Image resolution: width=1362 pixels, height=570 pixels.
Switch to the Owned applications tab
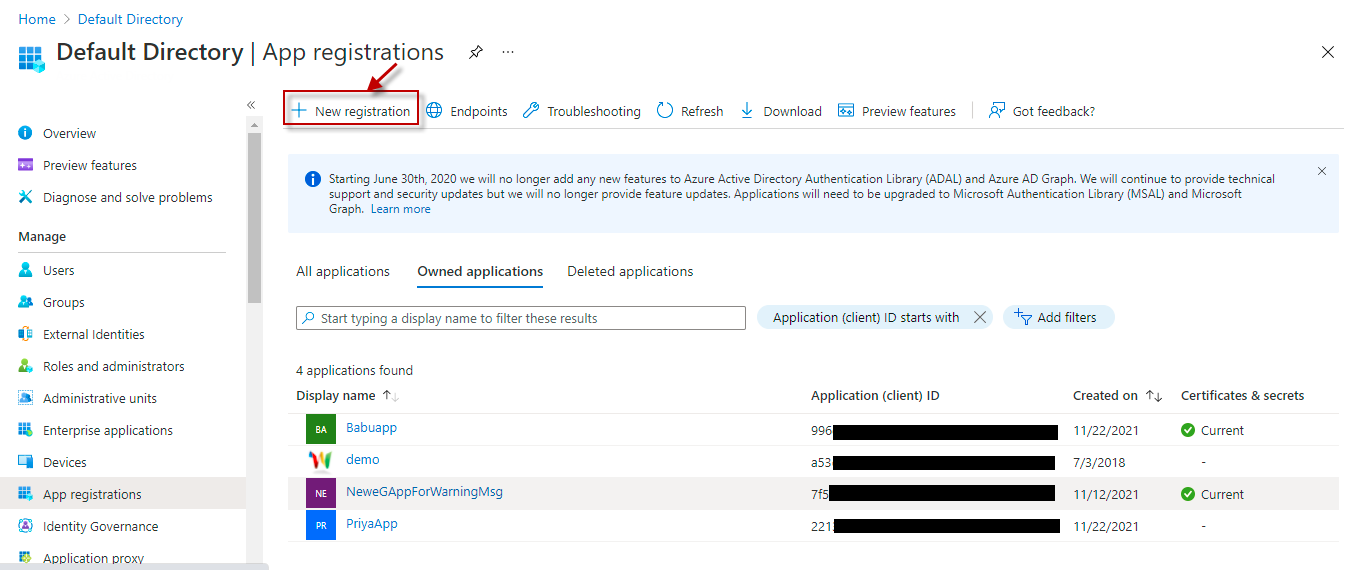coord(480,271)
